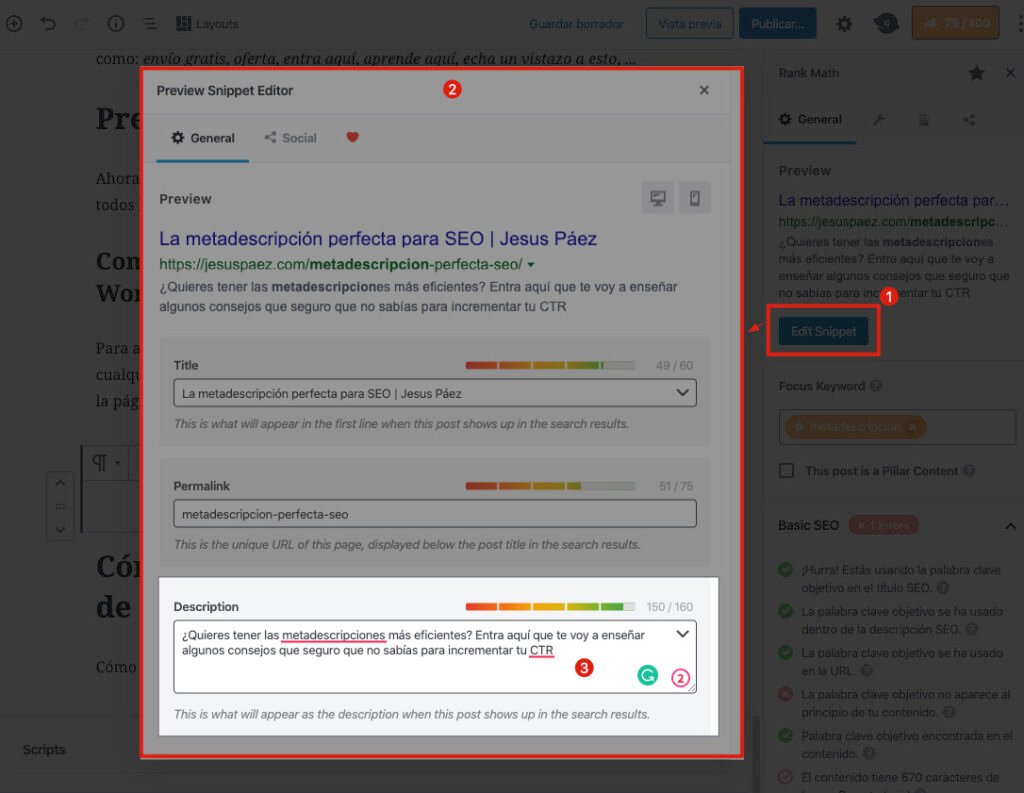The image size is (1024, 793).
Task: Switch to mobile preview mode
Action: click(x=695, y=198)
